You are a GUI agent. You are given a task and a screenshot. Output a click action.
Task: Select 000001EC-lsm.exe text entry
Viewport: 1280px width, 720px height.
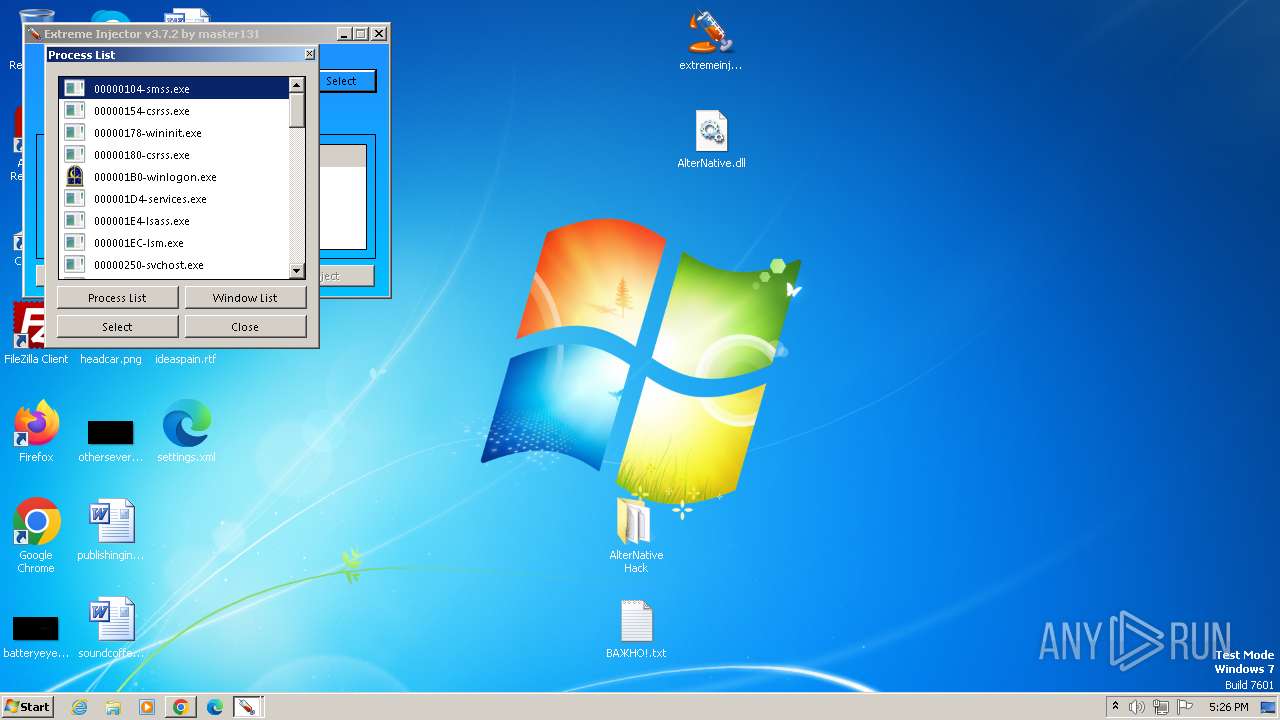pyautogui.click(x=138, y=243)
